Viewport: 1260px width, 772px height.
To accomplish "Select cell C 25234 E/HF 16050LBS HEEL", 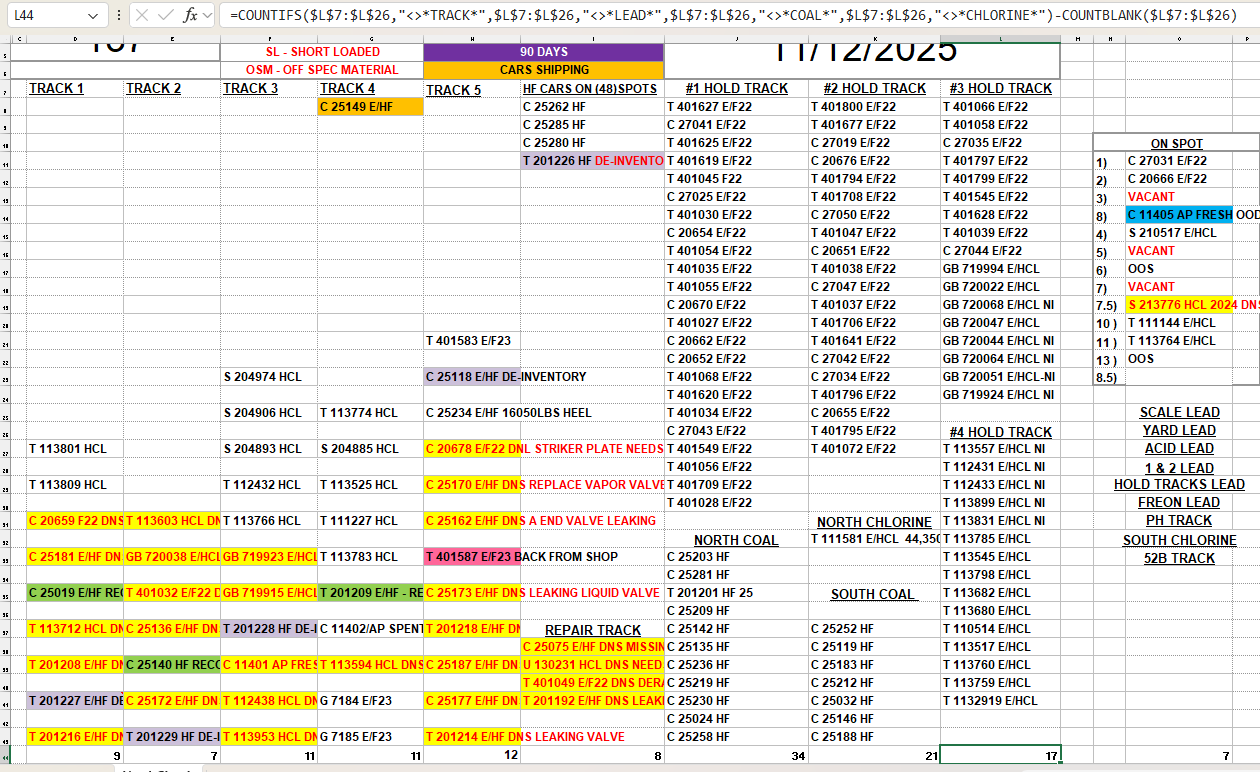I will (472, 412).
